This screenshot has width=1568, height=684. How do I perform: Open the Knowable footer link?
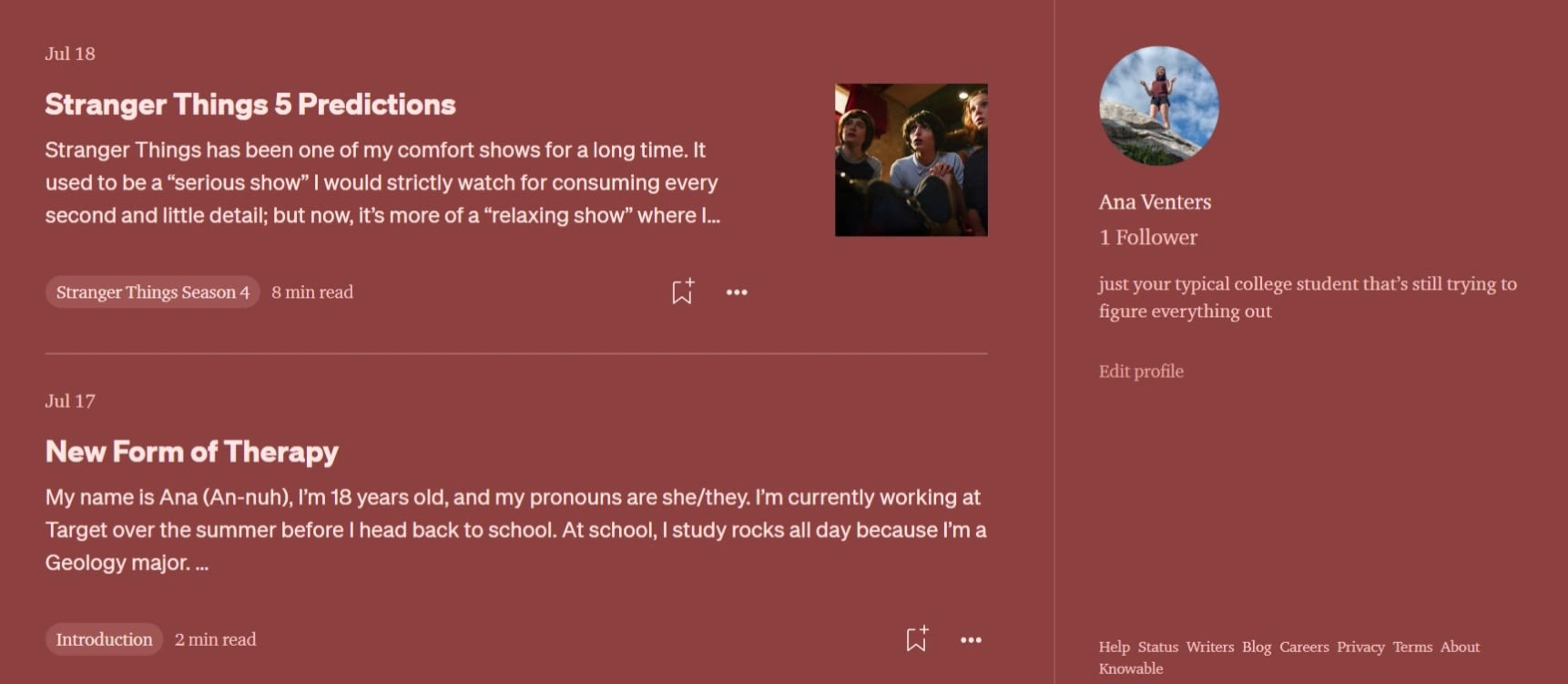(x=1130, y=669)
